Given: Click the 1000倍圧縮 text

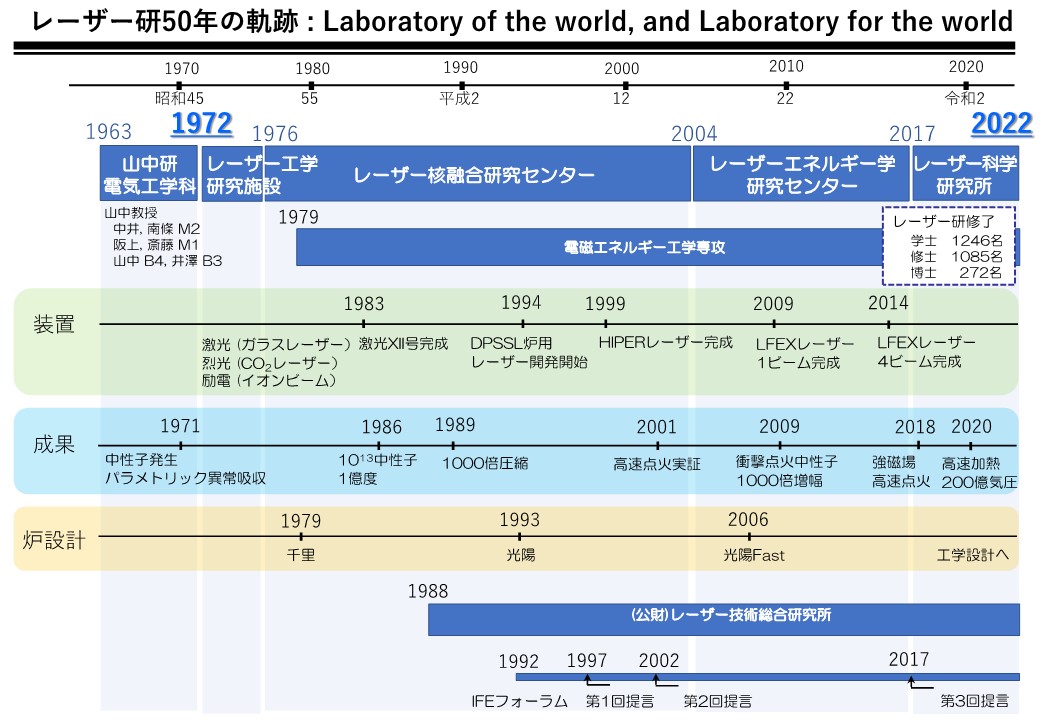Looking at the screenshot, I should [x=485, y=463].
